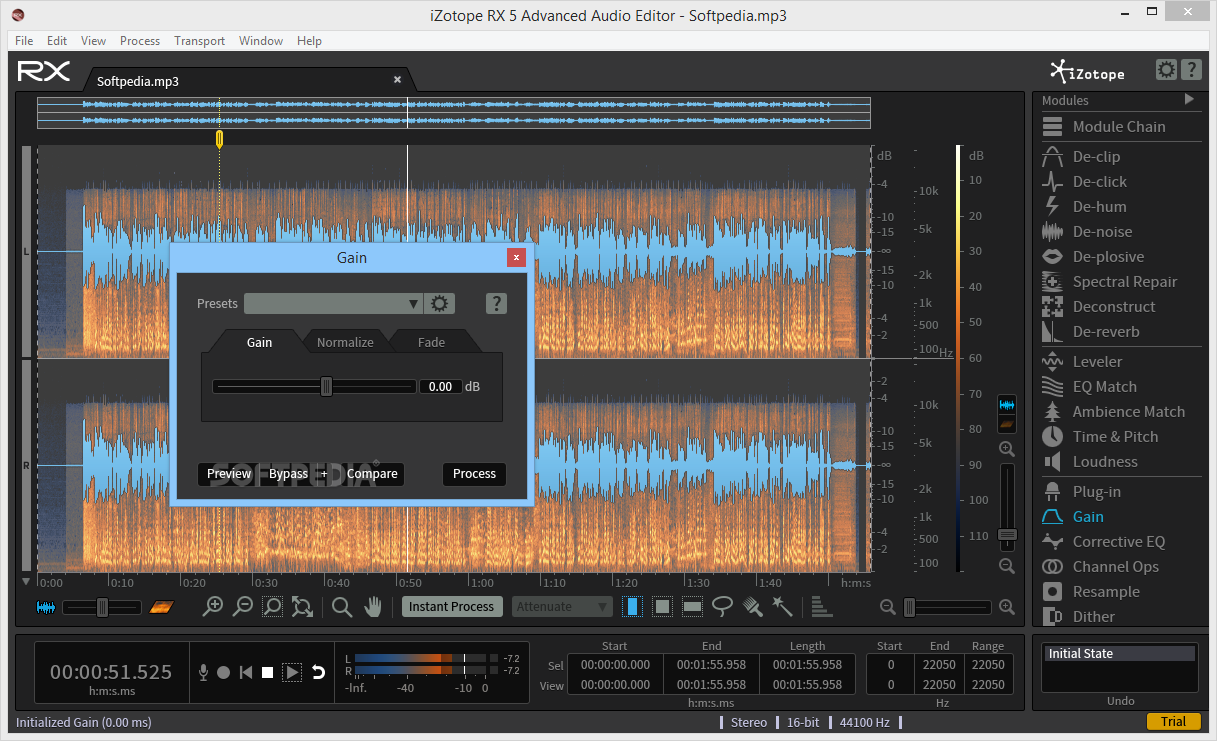The image size is (1217, 741).
Task: Select the grab hand tool
Action: point(373,606)
